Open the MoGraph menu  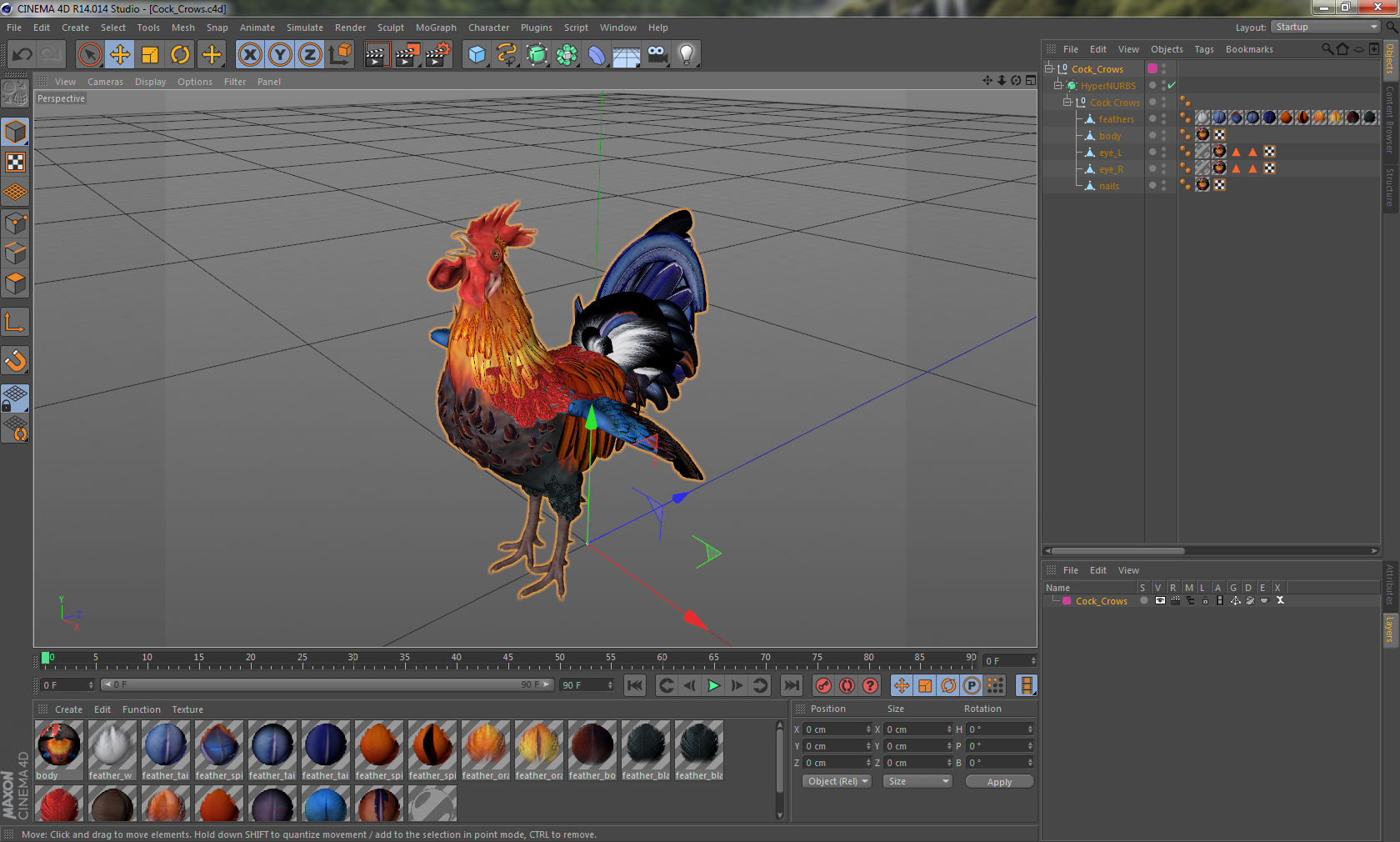(x=436, y=28)
